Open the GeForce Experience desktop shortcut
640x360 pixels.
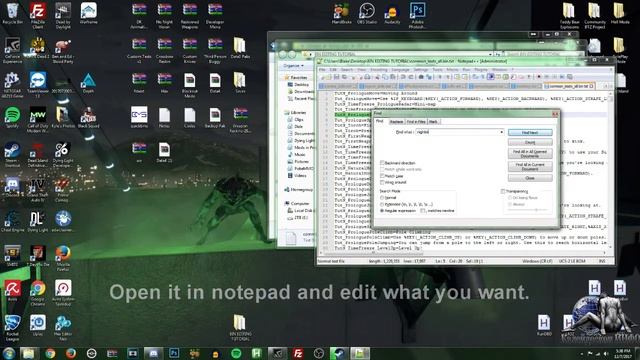(12, 50)
